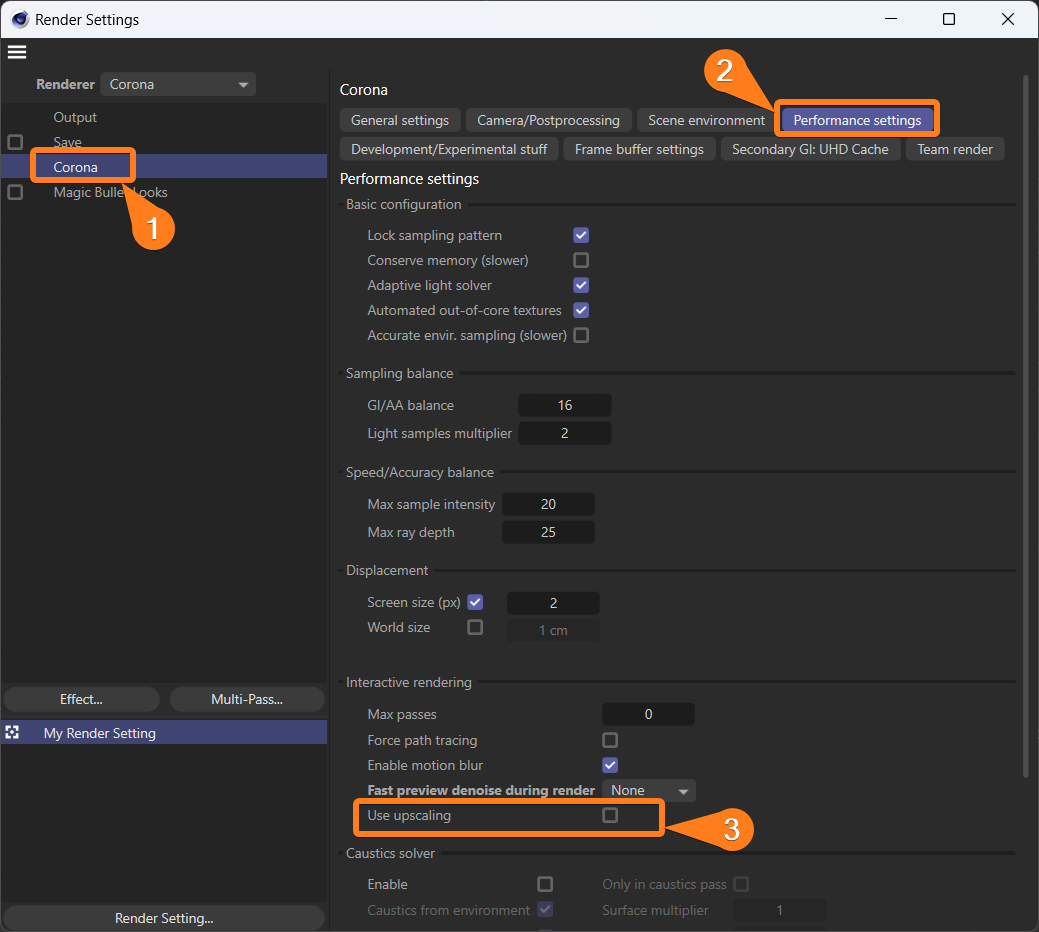Enable Conserve memory (slower) checkbox
Screen dimensions: 1039x932
pyautogui.click(x=581, y=260)
